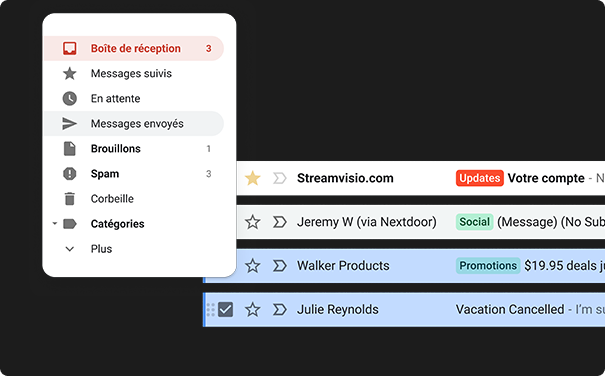Click the Messages envoyés paper plane icon

[x=69, y=124]
